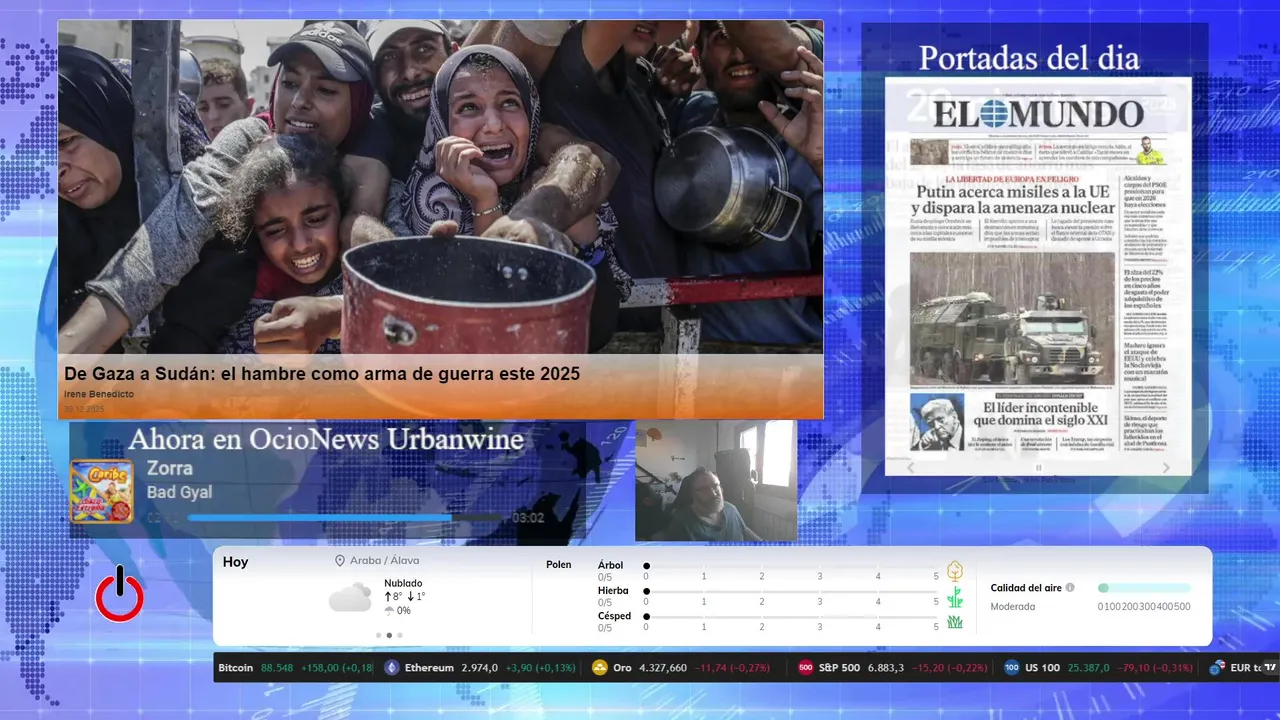The image size is (1280, 720).
Task: Click the location pin next to Araba / Álava
Action: point(340,561)
